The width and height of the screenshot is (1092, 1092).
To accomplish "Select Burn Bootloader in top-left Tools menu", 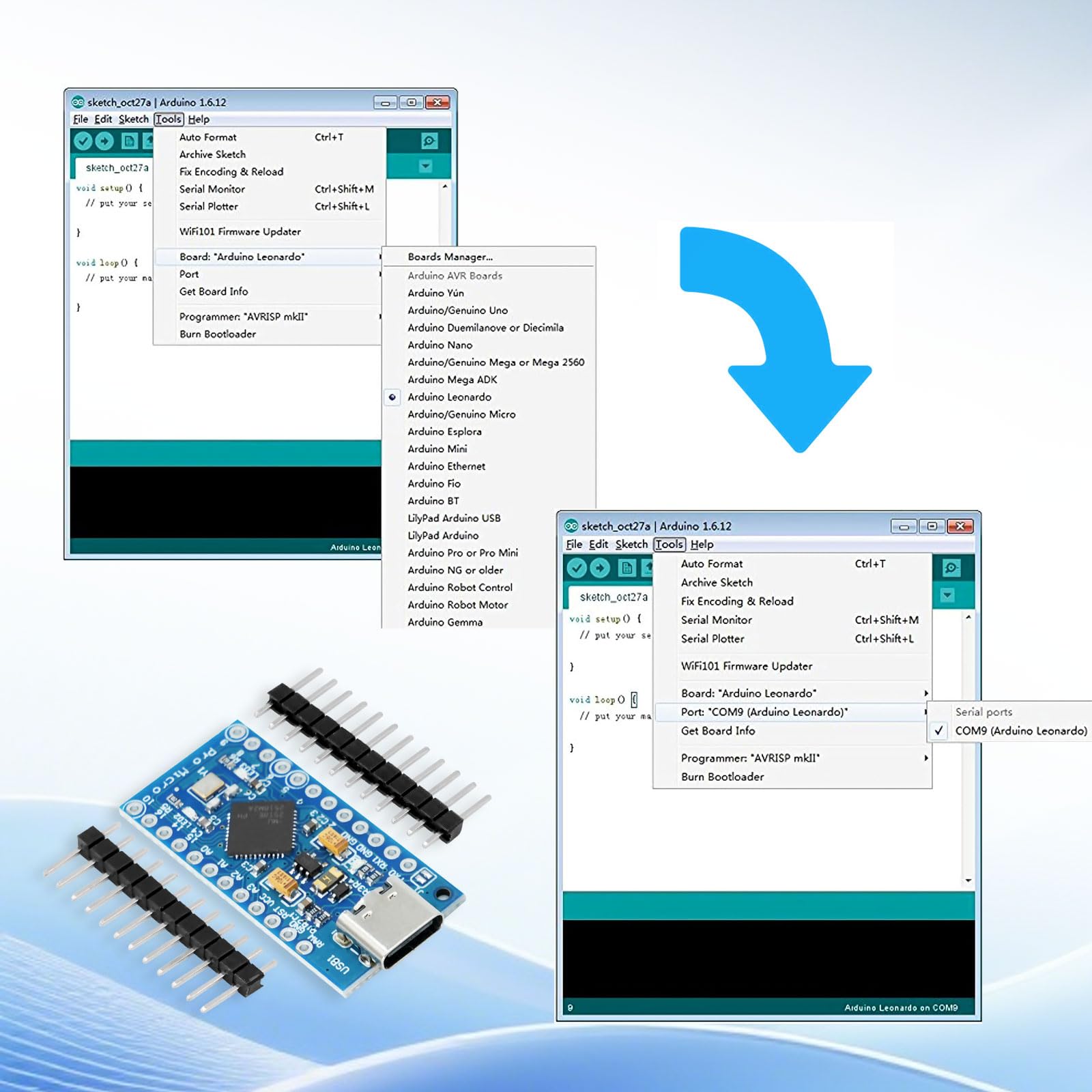I will click(268, 334).
